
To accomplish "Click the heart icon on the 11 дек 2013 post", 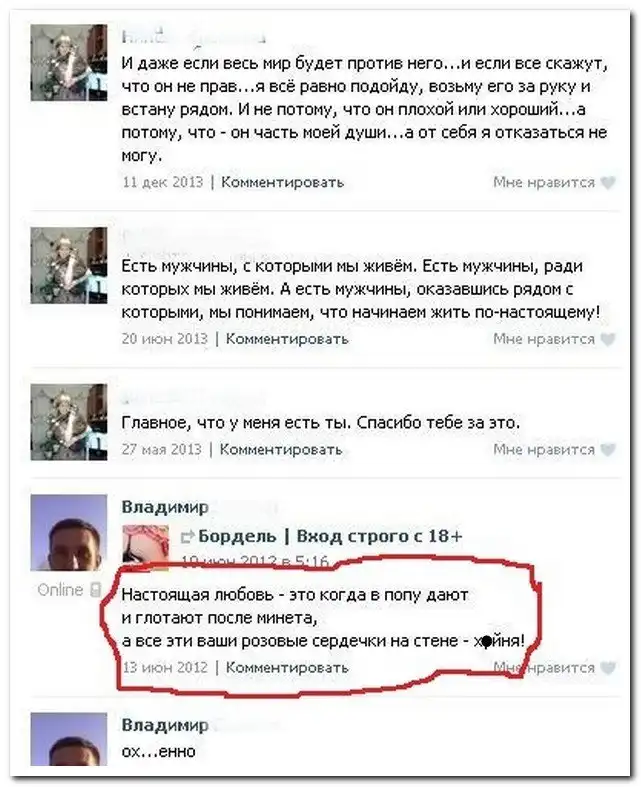I will tap(608, 182).
